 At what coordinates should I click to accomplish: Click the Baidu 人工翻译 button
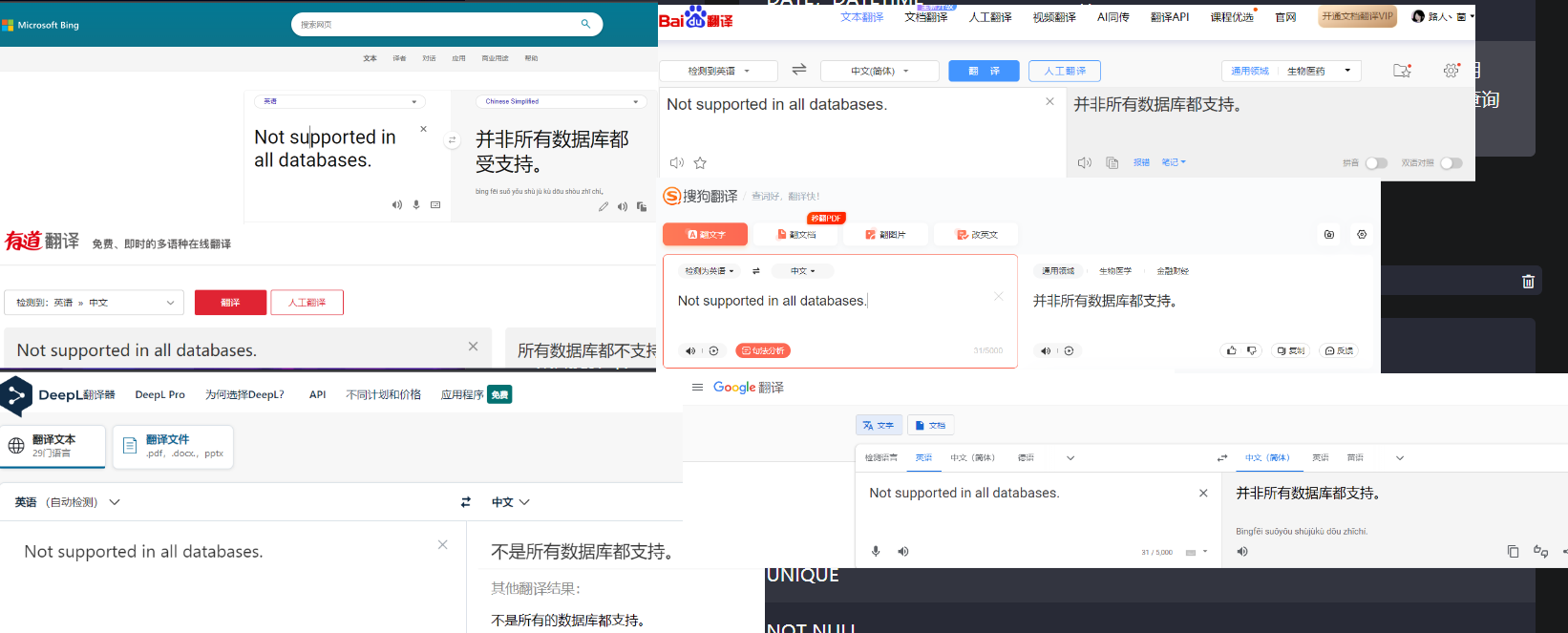(1065, 71)
